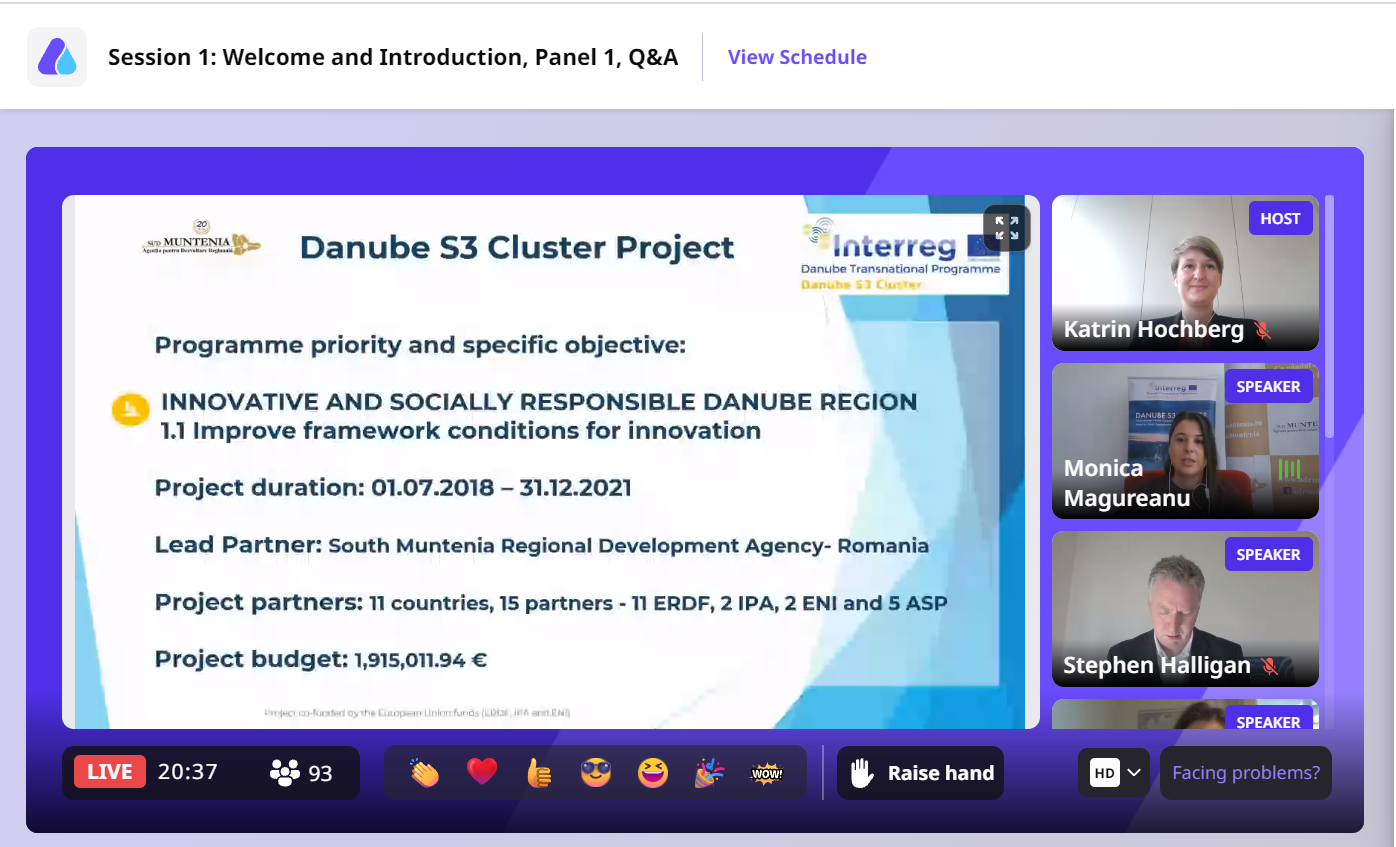The width and height of the screenshot is (1396, 847).
Task: Click the yellow bullet icon on slide
Action: [130, 409]
